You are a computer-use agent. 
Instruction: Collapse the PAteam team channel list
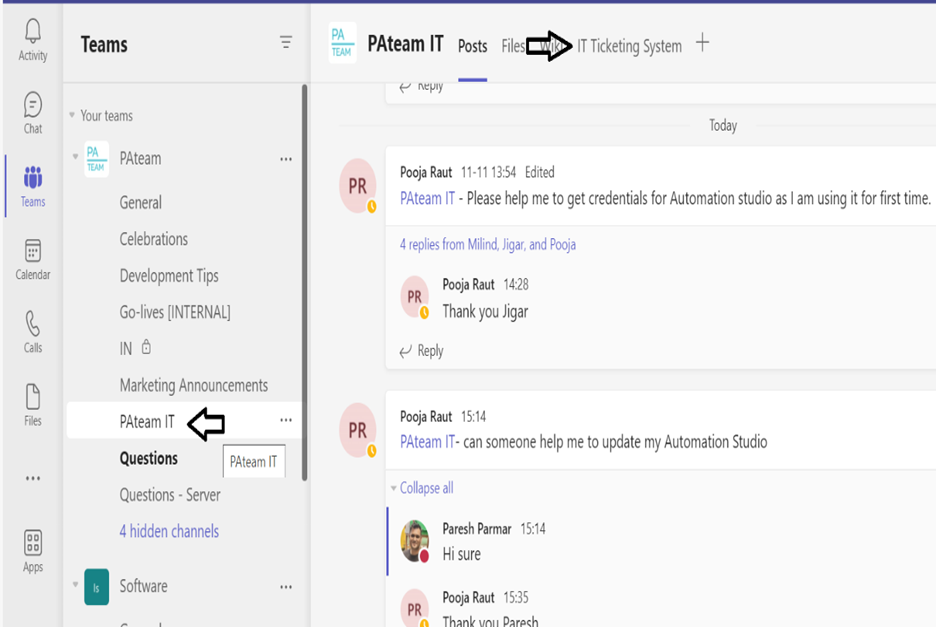point(73,159)
